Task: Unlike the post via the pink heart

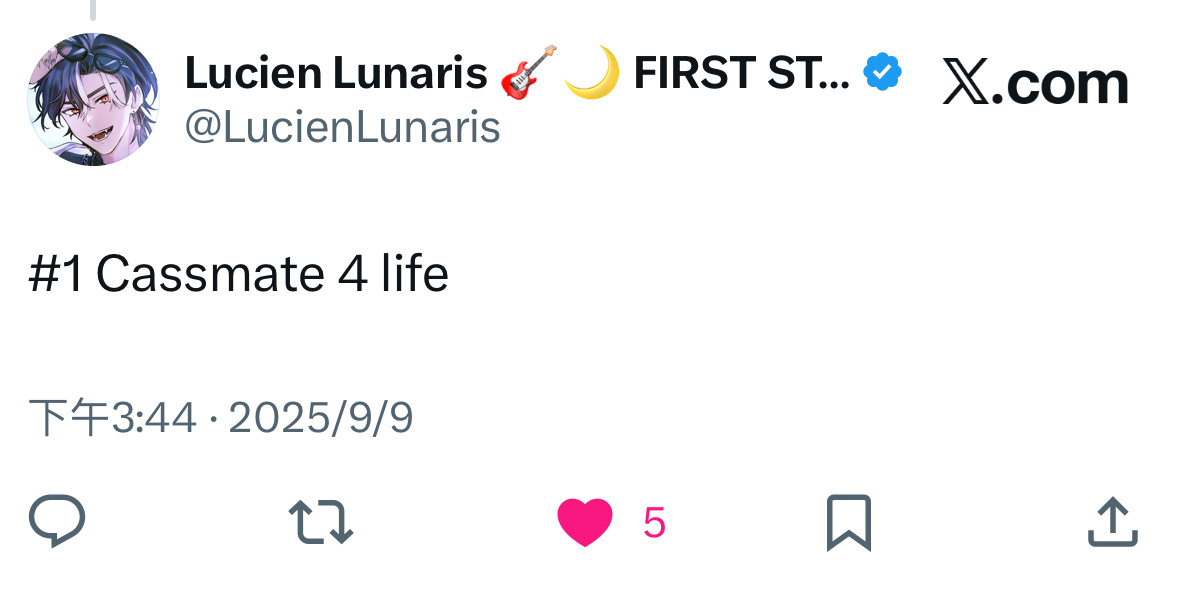Action: [x=584, y=523]
